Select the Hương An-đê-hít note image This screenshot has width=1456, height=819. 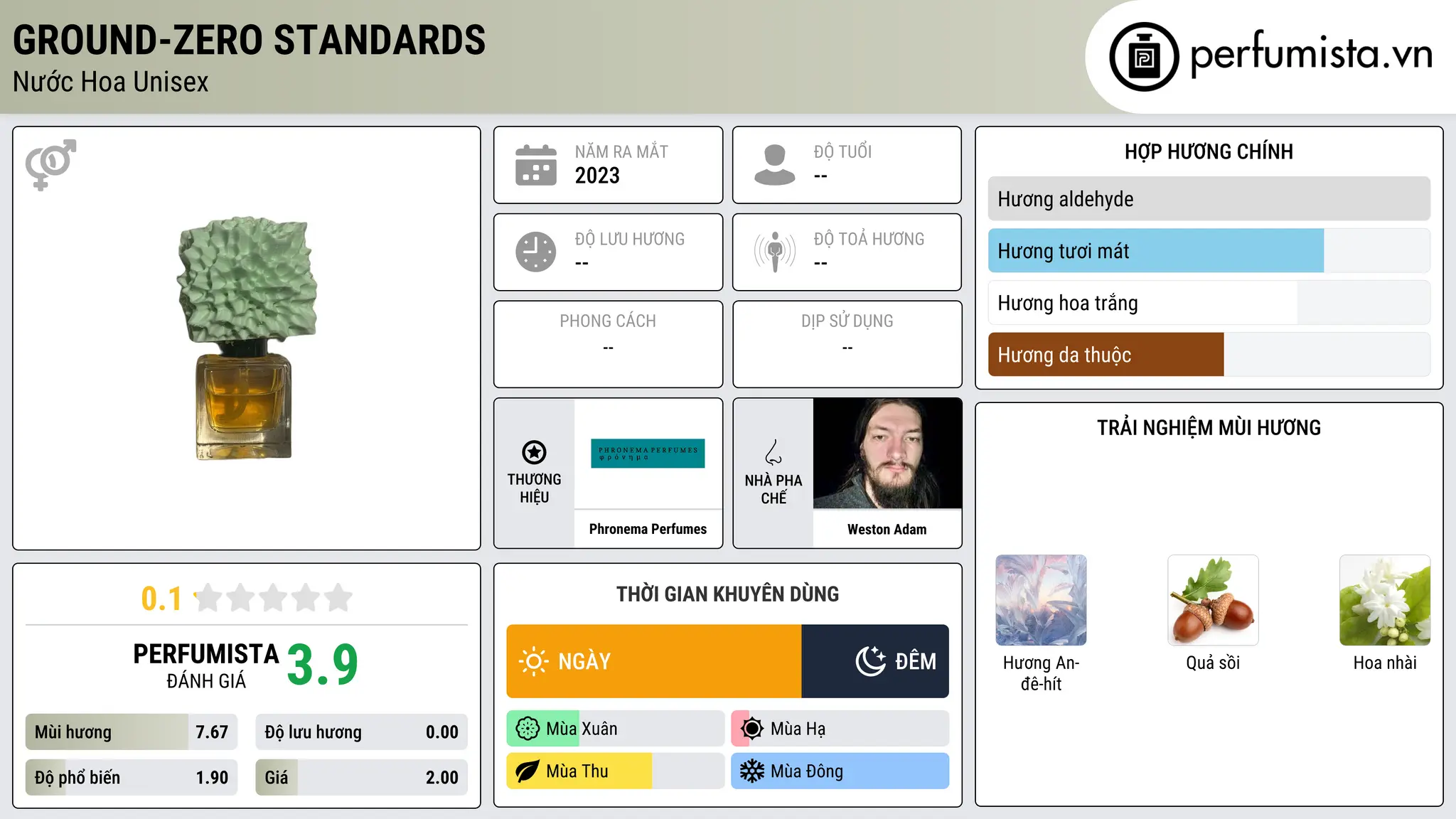pos(1041,600)
